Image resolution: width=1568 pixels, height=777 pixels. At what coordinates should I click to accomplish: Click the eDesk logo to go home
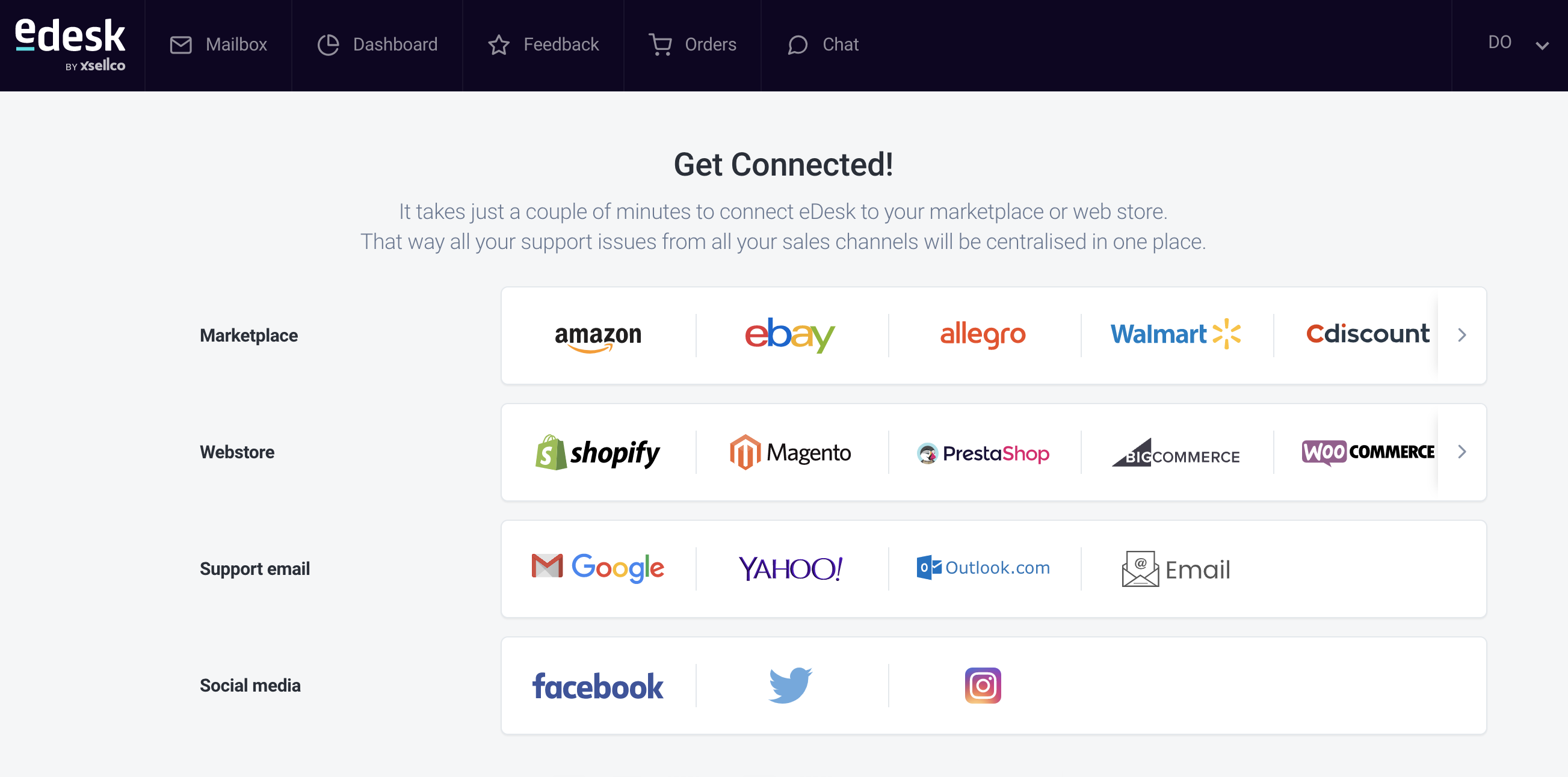coord(69,43)
